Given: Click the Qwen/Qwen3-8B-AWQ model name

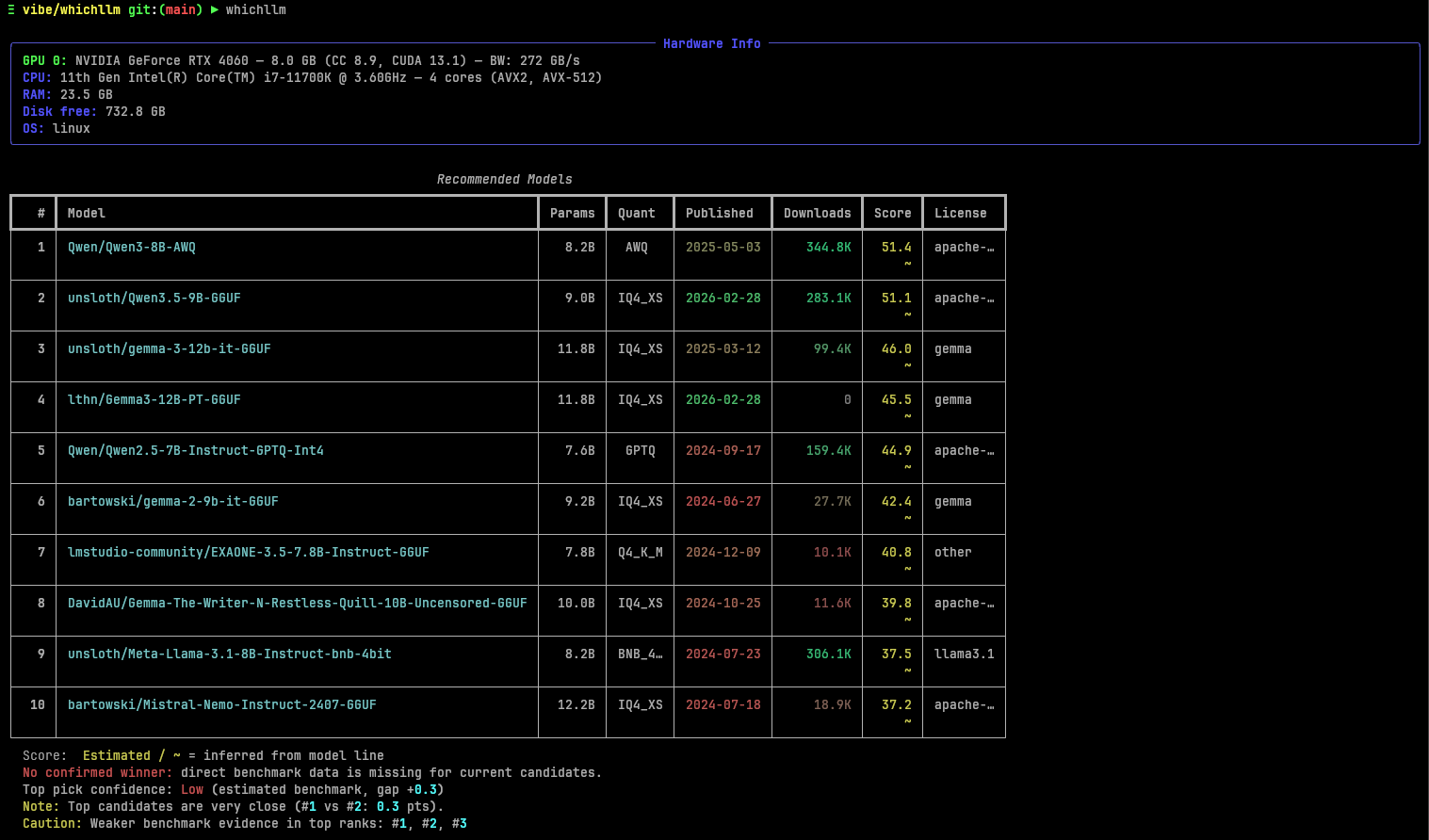Looking at the screenshot, I should pyautogui.click(x=132, y=248).
